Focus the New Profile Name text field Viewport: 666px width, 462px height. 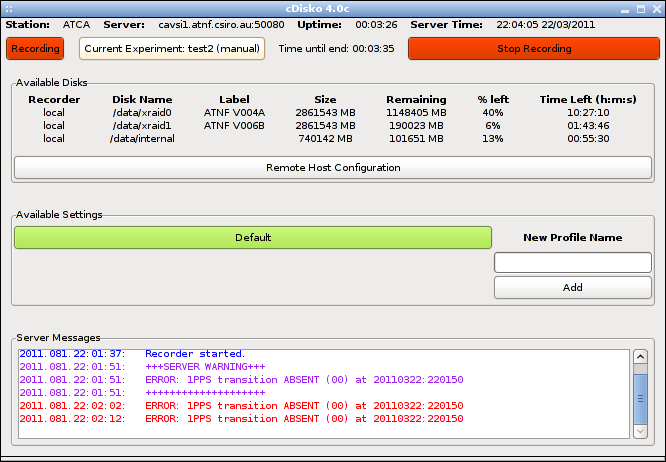[x=572, y=263]
